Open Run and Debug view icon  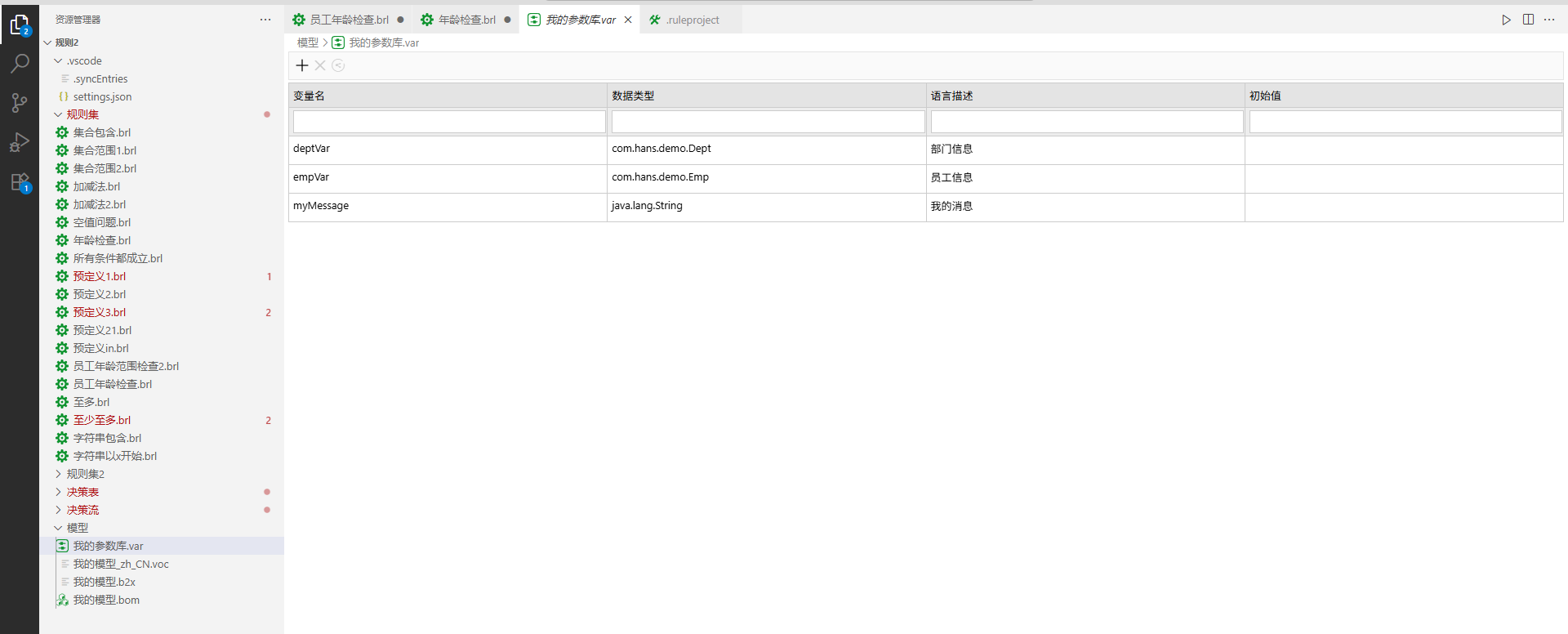pos(20,142)
